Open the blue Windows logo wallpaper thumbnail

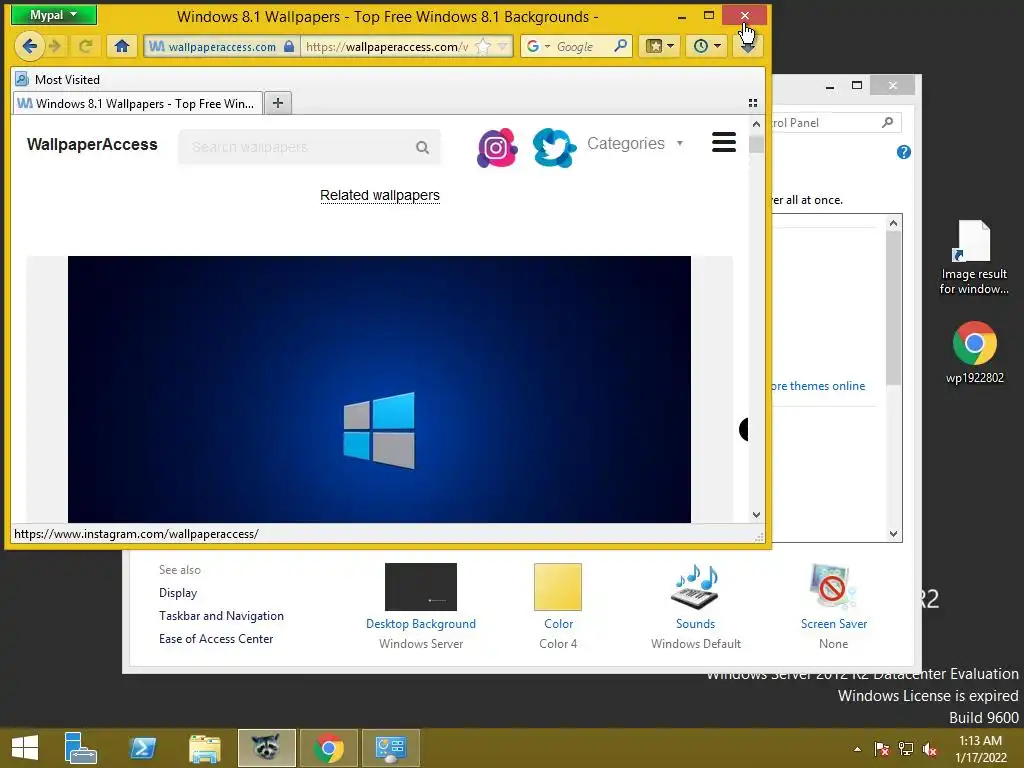point(379,389)
